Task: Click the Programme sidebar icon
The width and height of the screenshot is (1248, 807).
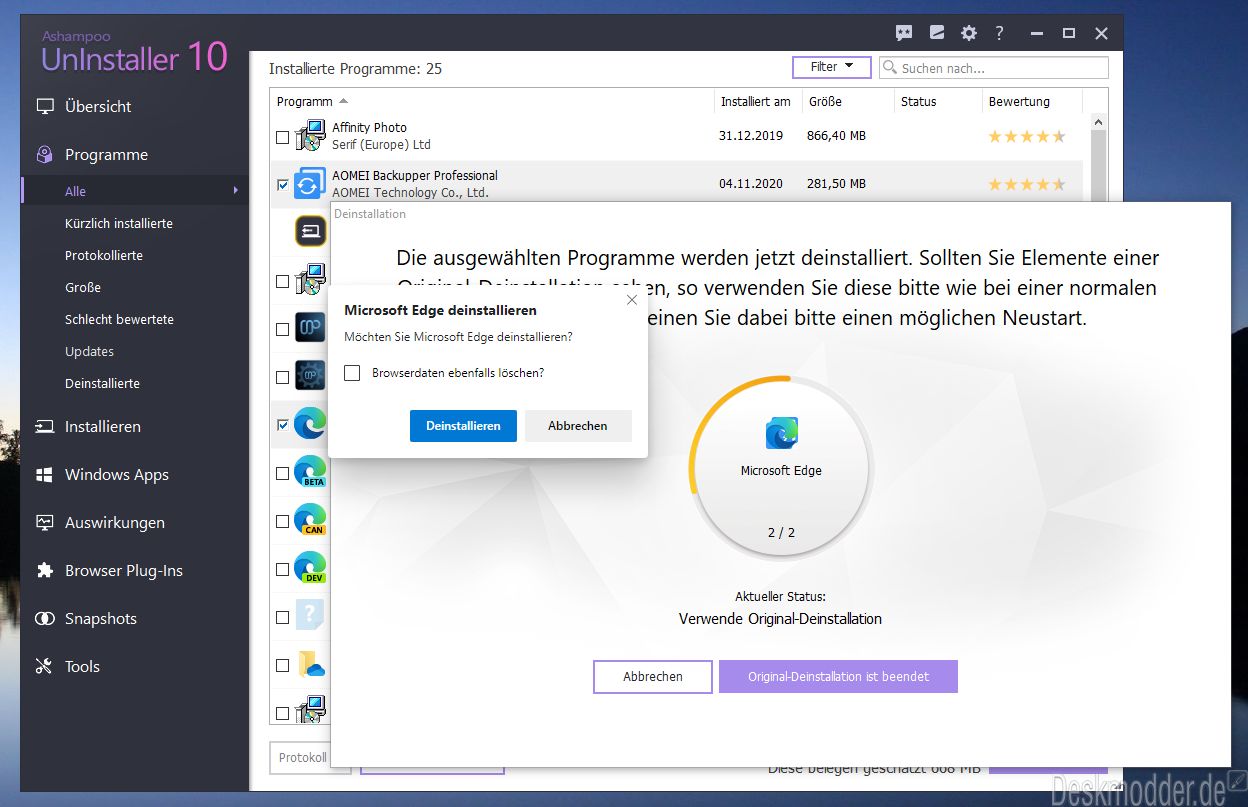Action: [44, 155]
